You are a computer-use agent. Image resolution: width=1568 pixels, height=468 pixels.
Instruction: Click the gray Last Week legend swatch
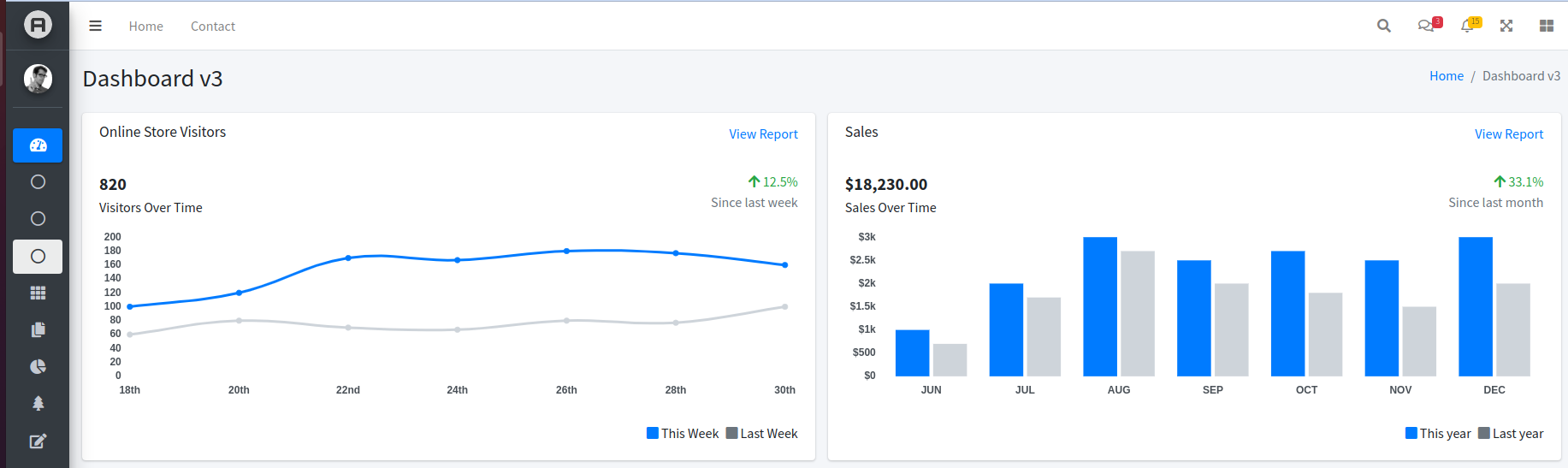point(732,433)
